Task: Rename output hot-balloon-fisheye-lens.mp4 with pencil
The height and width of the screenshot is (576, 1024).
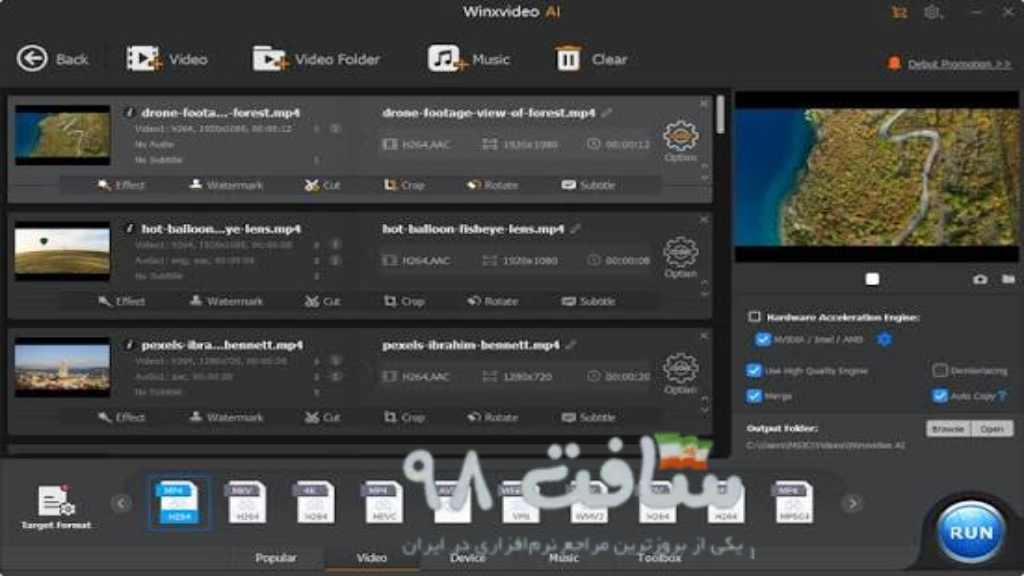Action: 575,229
